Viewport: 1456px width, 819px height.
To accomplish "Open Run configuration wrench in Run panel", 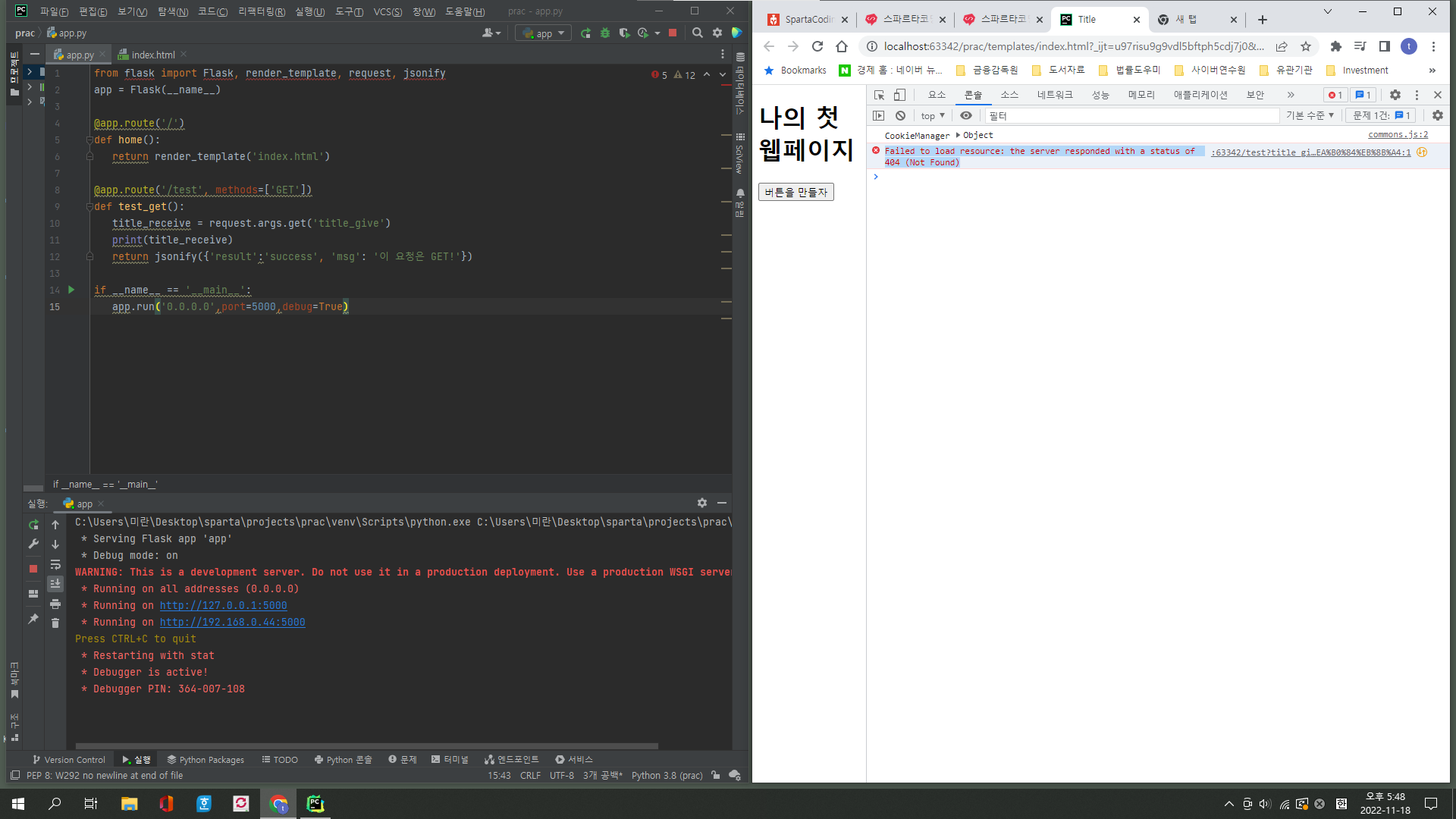I will (x=33, y=544).
